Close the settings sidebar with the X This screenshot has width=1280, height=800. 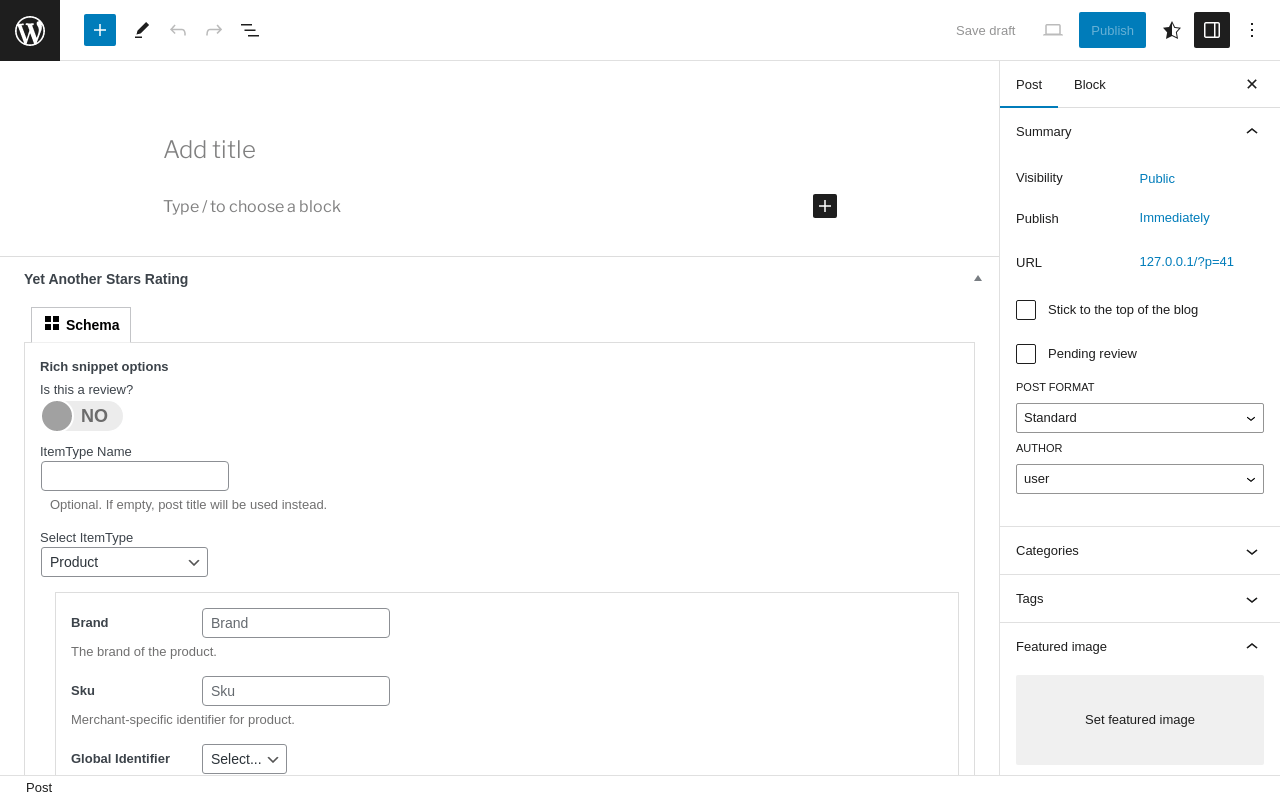(1252, 84)
